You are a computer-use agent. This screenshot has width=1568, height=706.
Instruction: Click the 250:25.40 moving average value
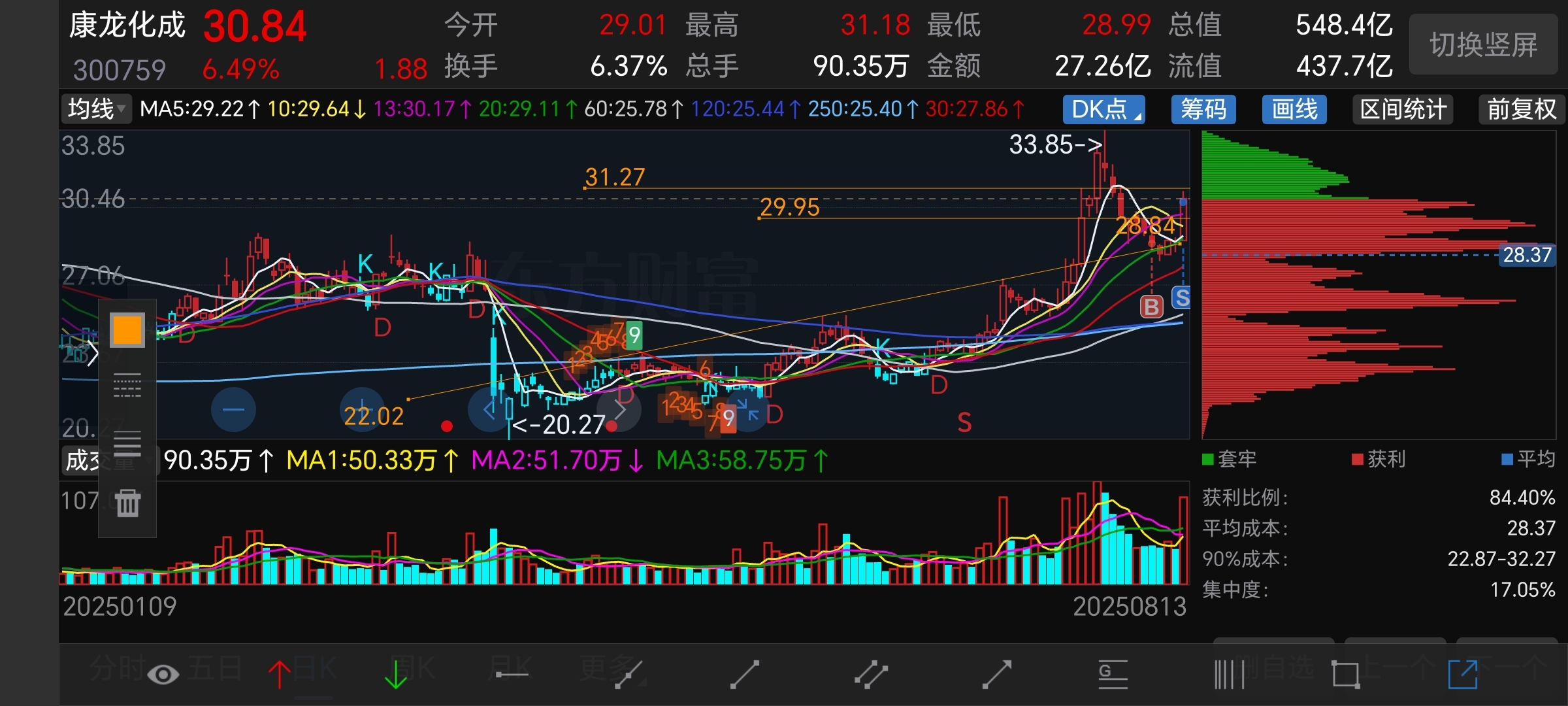point(862,109)
